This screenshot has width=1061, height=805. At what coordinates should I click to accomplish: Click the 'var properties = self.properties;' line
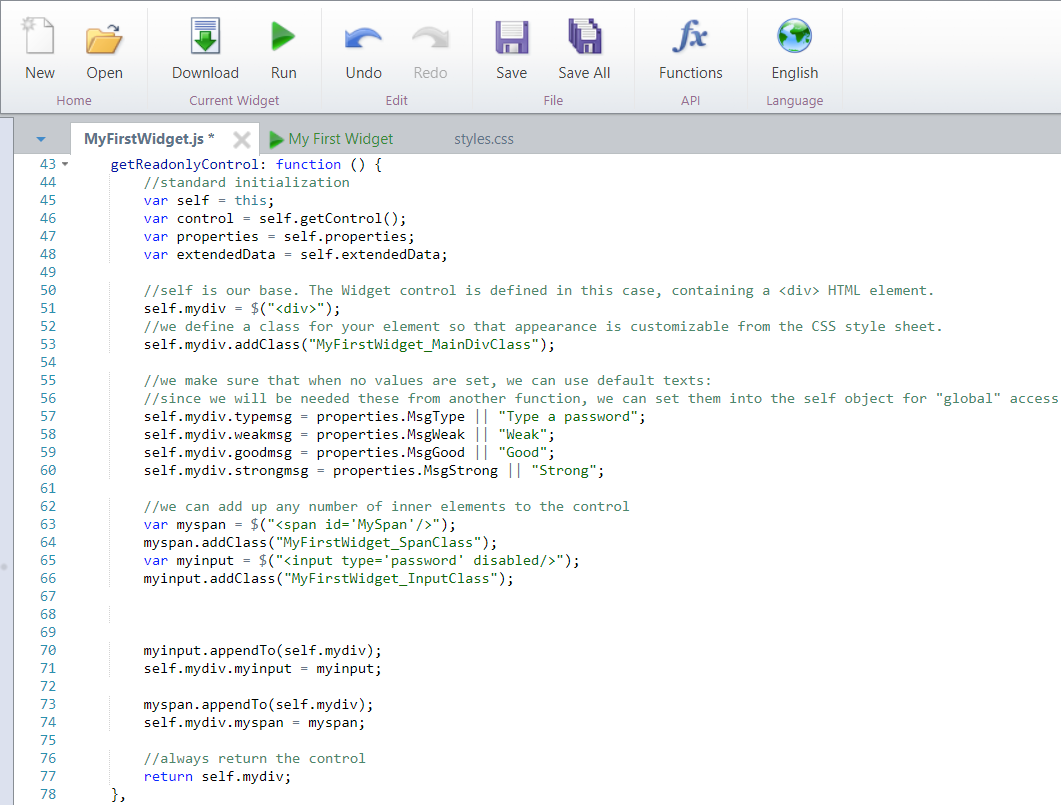[279, 237]
